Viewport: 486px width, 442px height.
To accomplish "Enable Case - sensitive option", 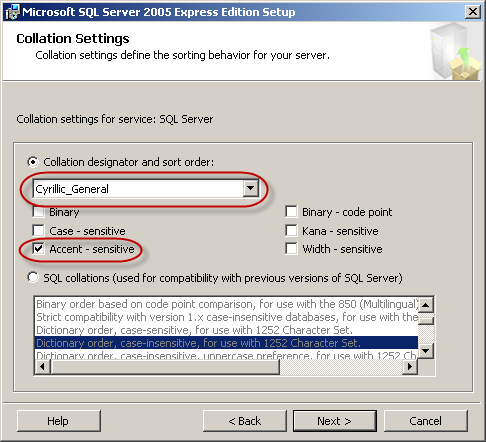I will point(38,231).
